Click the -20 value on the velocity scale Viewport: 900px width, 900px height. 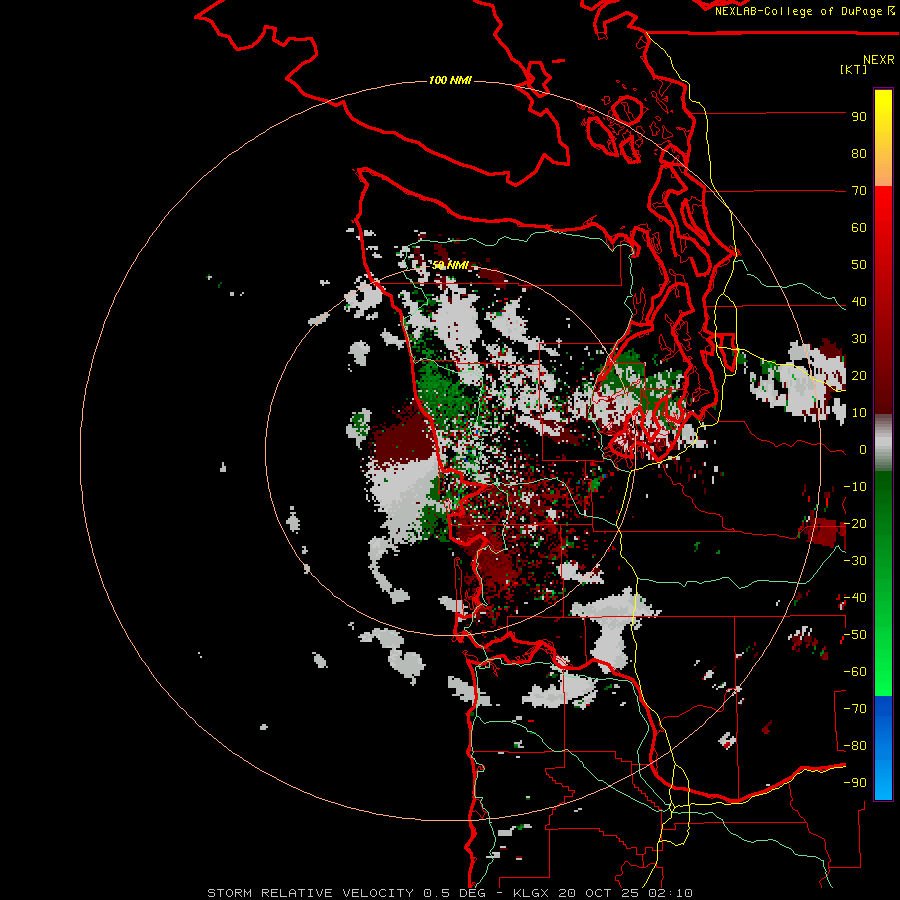coord(855,524)
